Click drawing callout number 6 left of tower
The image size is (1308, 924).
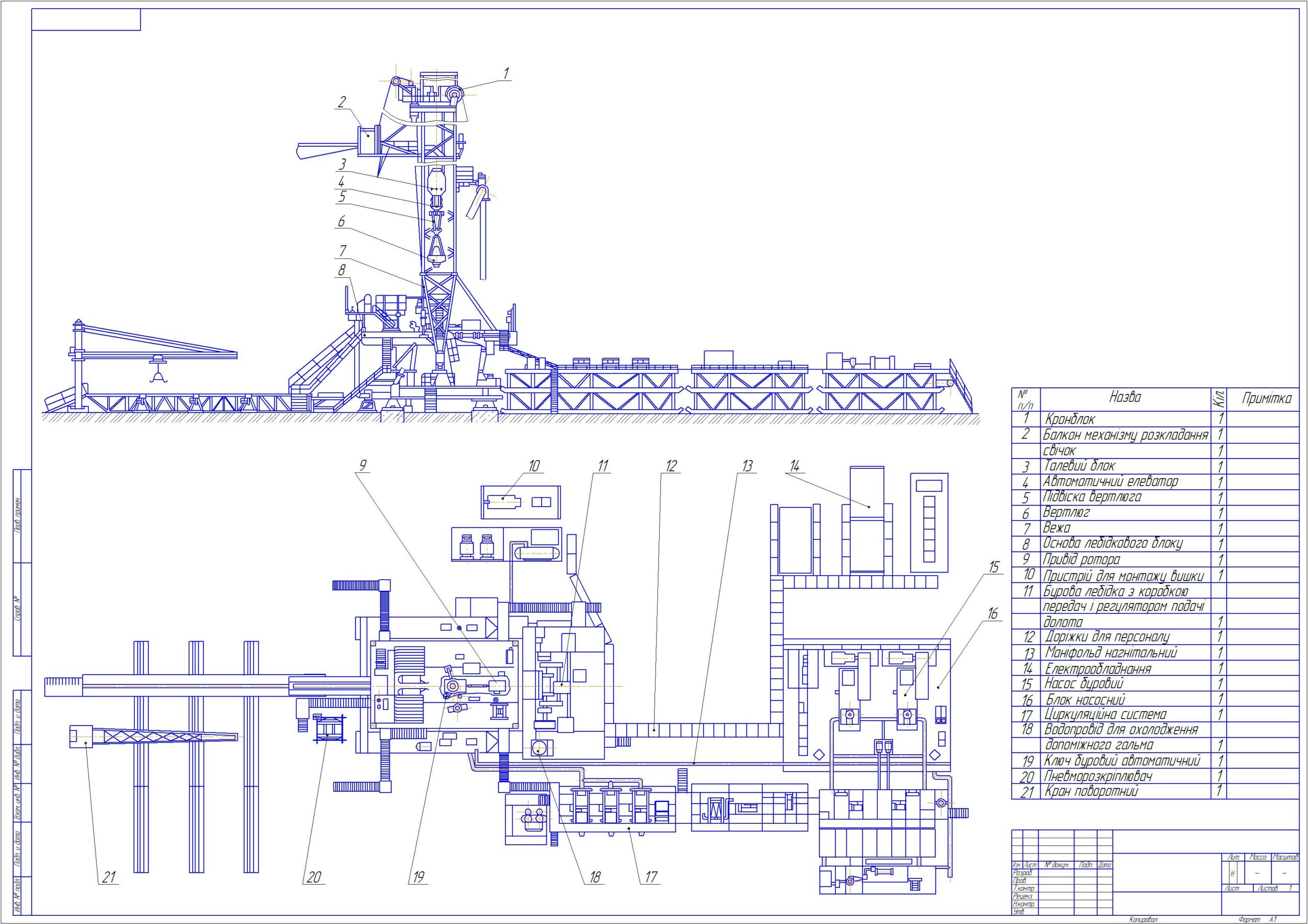(341, 222)
